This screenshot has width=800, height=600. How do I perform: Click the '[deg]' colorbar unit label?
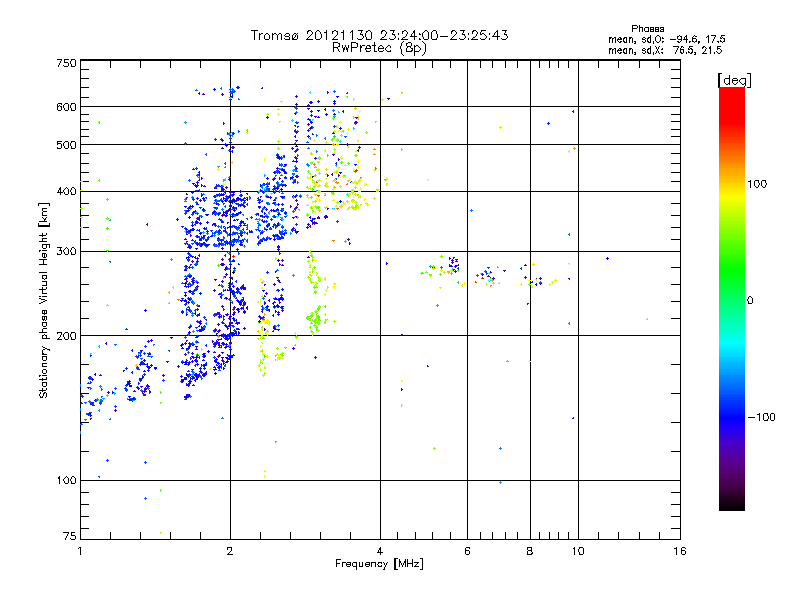[x=734, y=80]
